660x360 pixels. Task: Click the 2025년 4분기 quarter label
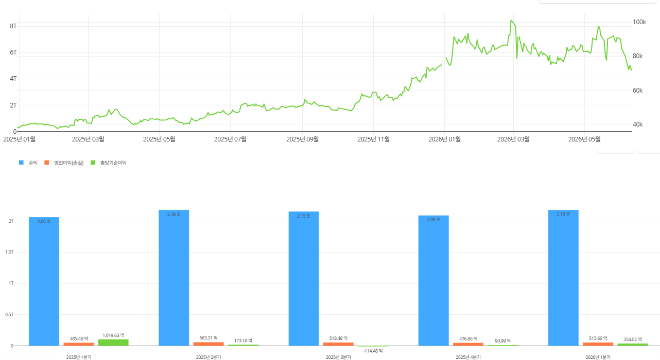tap(468, 357)
